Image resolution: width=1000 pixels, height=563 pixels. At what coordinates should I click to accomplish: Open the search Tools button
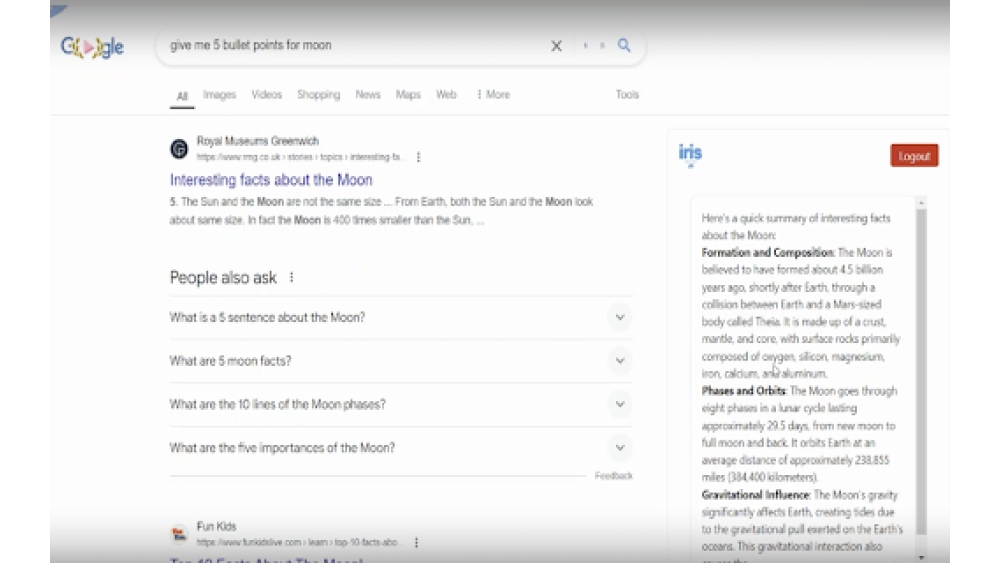627,94
